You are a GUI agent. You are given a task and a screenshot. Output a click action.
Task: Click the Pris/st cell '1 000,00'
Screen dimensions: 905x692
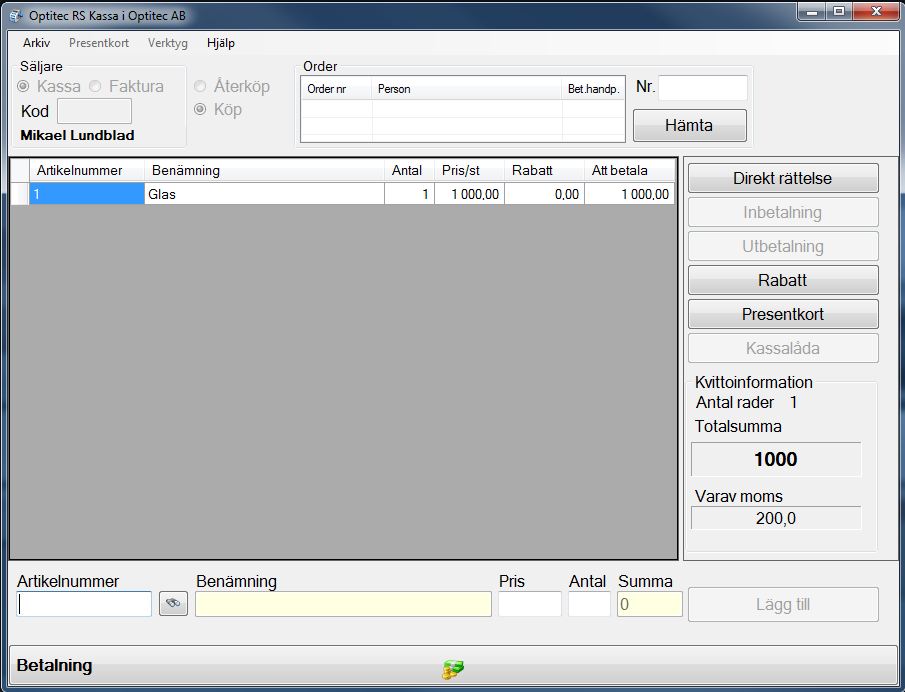click(x=469, y=194)
